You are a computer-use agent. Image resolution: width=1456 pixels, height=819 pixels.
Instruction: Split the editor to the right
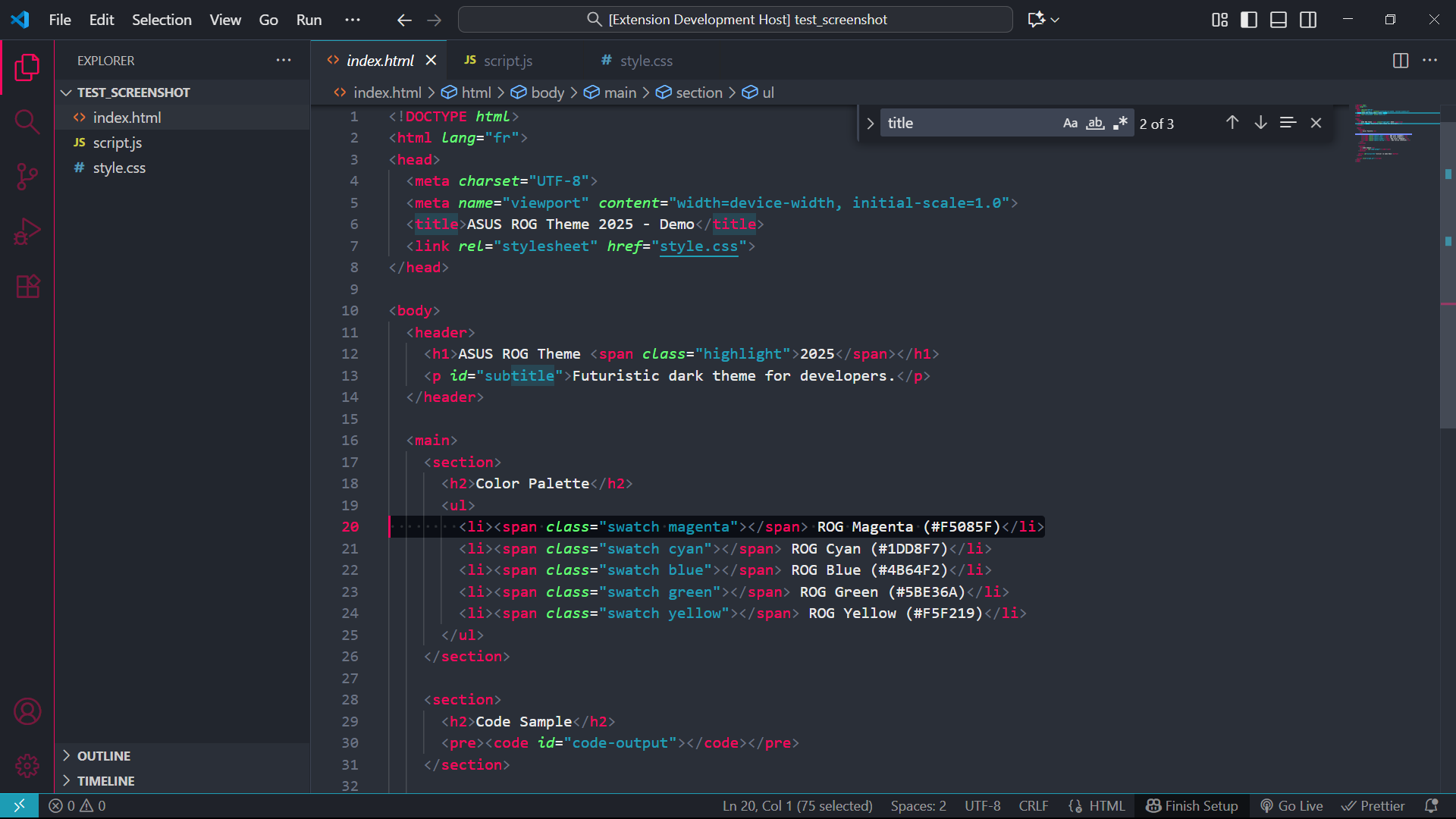(1401, 61)
